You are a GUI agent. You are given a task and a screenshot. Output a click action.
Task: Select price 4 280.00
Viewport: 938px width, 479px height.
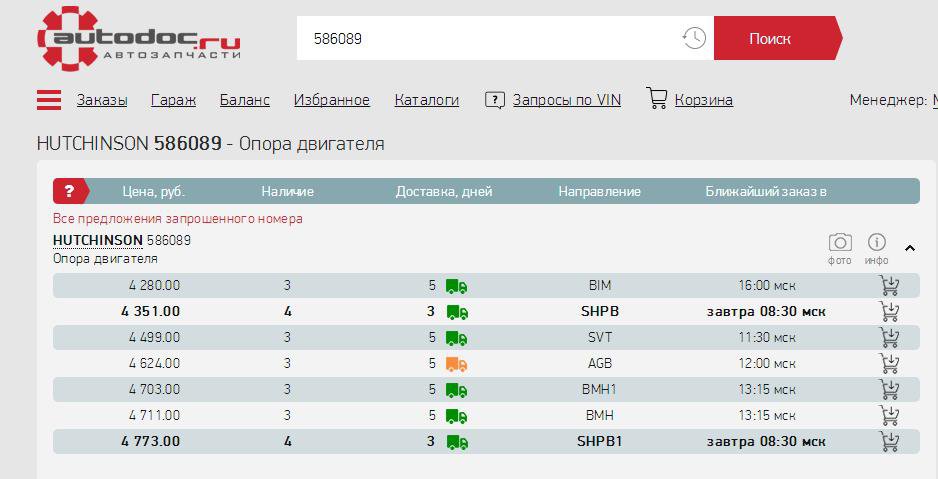pos(154,285)
